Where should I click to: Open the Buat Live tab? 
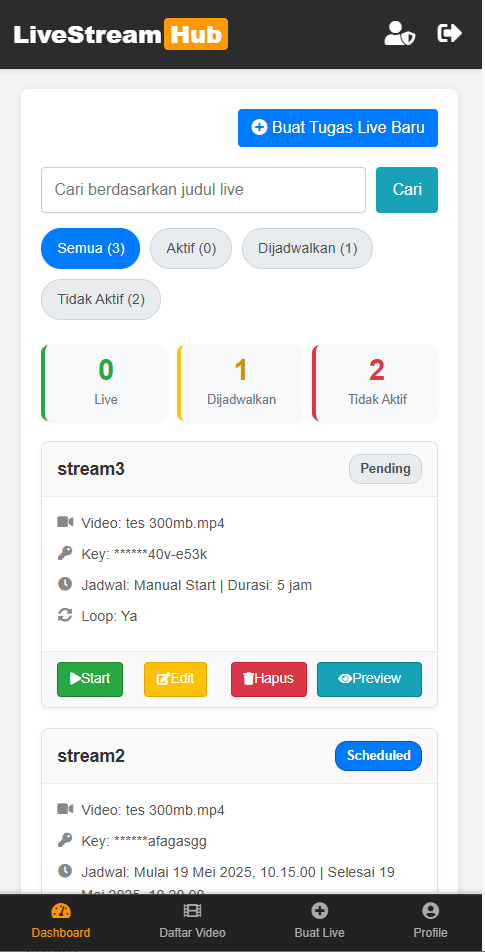click(x=319, y=922)
